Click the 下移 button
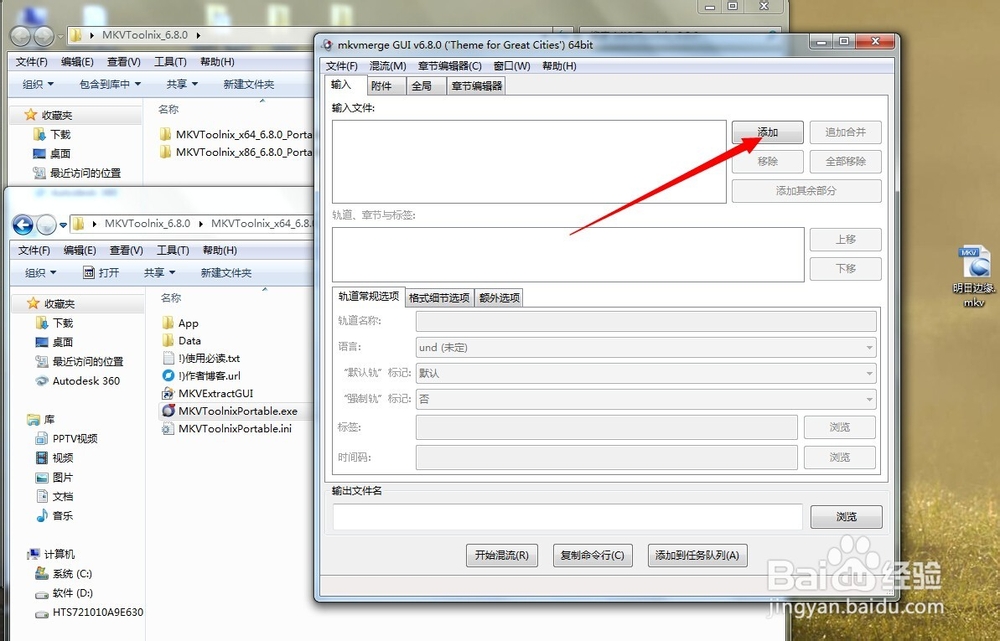 (x=845, y=269)
